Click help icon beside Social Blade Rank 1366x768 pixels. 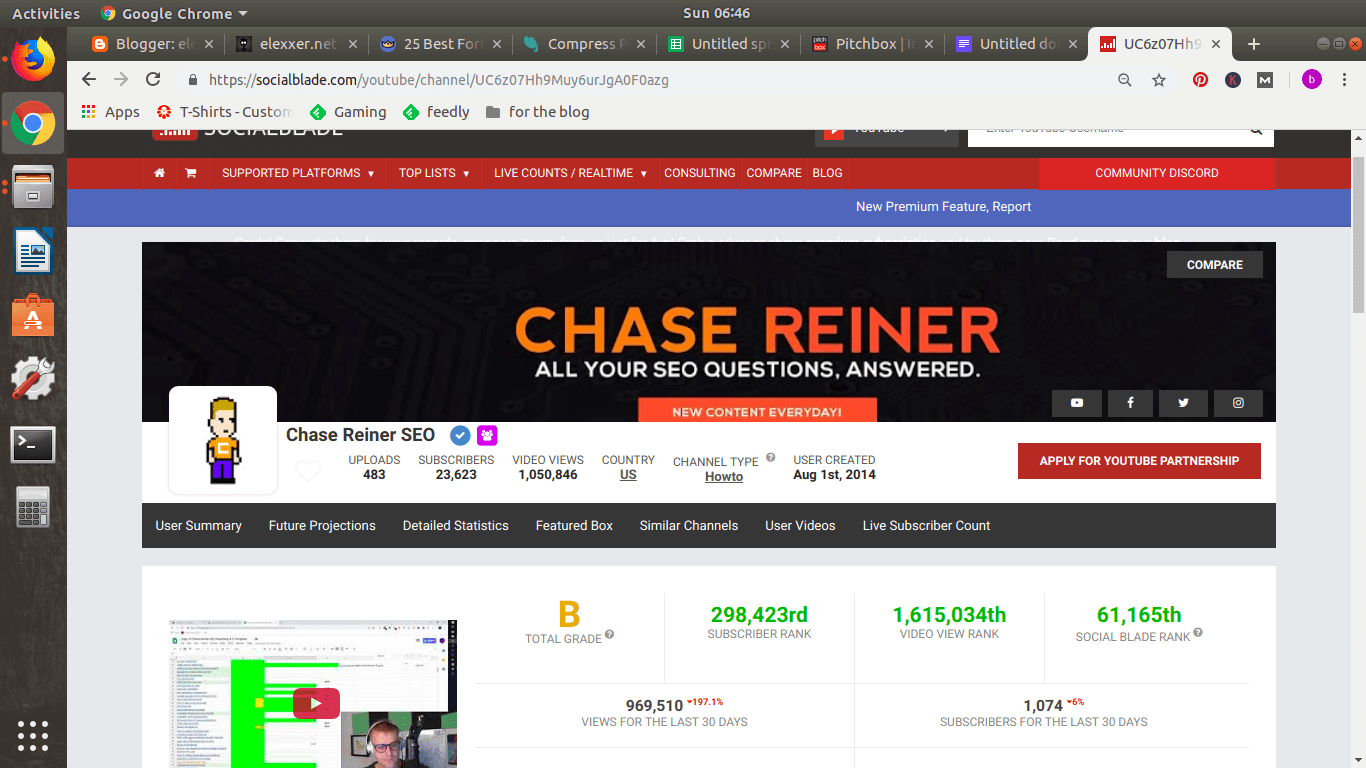click(x=1198, y=633)
